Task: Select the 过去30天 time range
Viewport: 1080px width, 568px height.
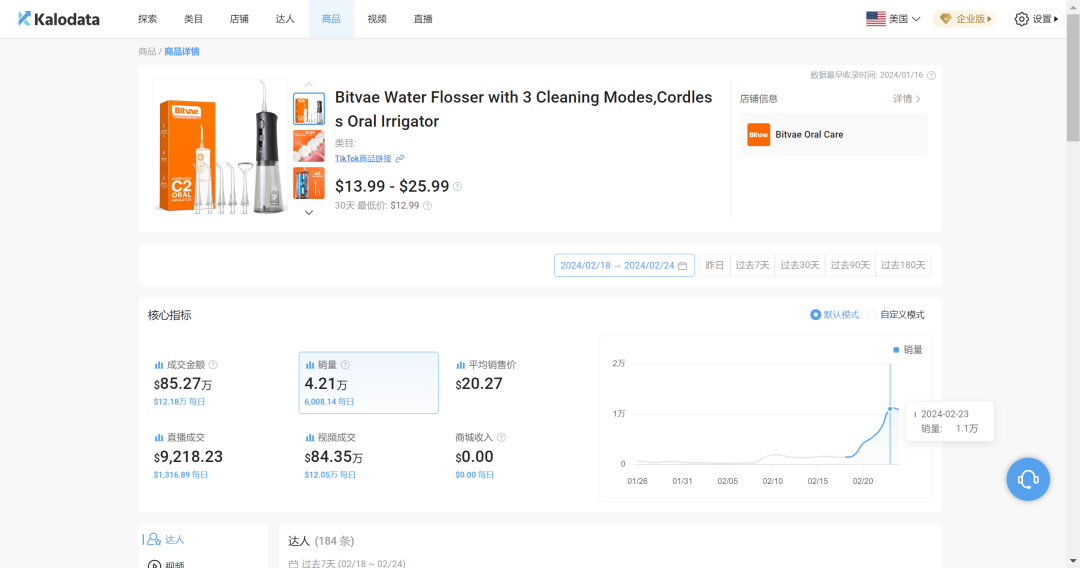Action: 802,265
